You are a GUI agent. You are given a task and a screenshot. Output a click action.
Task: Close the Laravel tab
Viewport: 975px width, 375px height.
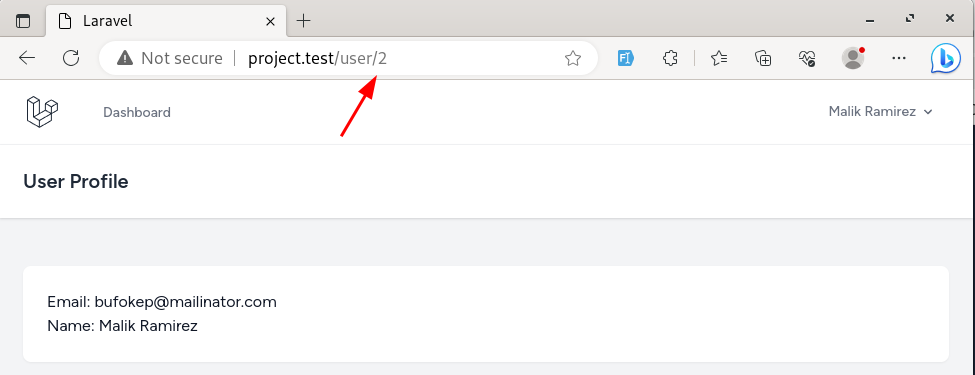coord(270,21)
